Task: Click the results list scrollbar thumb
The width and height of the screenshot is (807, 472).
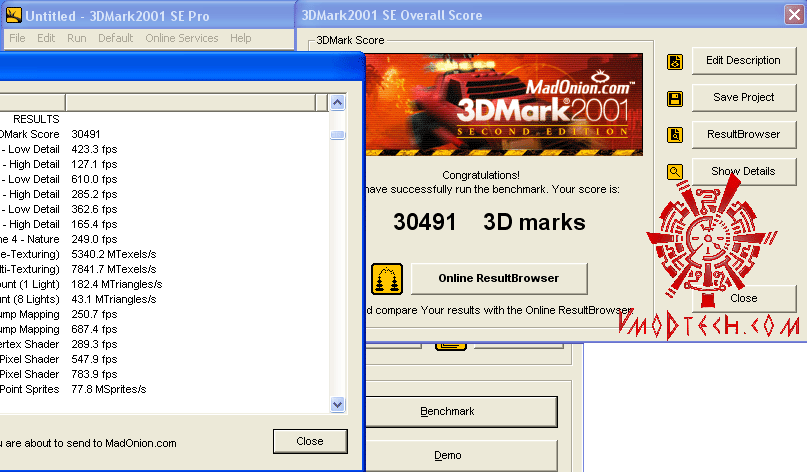Action: coord(338,135)
